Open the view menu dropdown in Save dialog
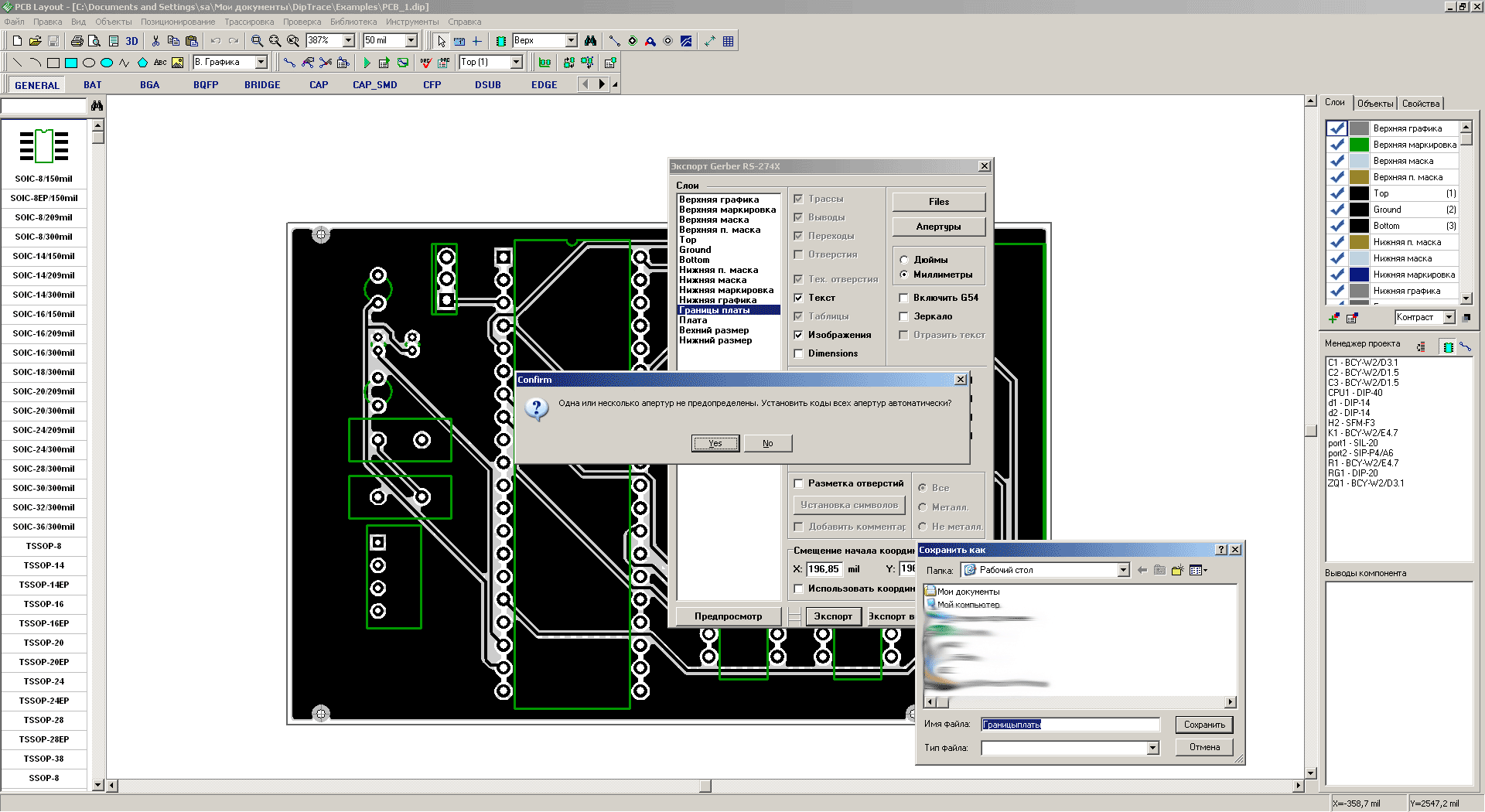This screenshot has width=1485, height=812. (x=1199, y=570)
